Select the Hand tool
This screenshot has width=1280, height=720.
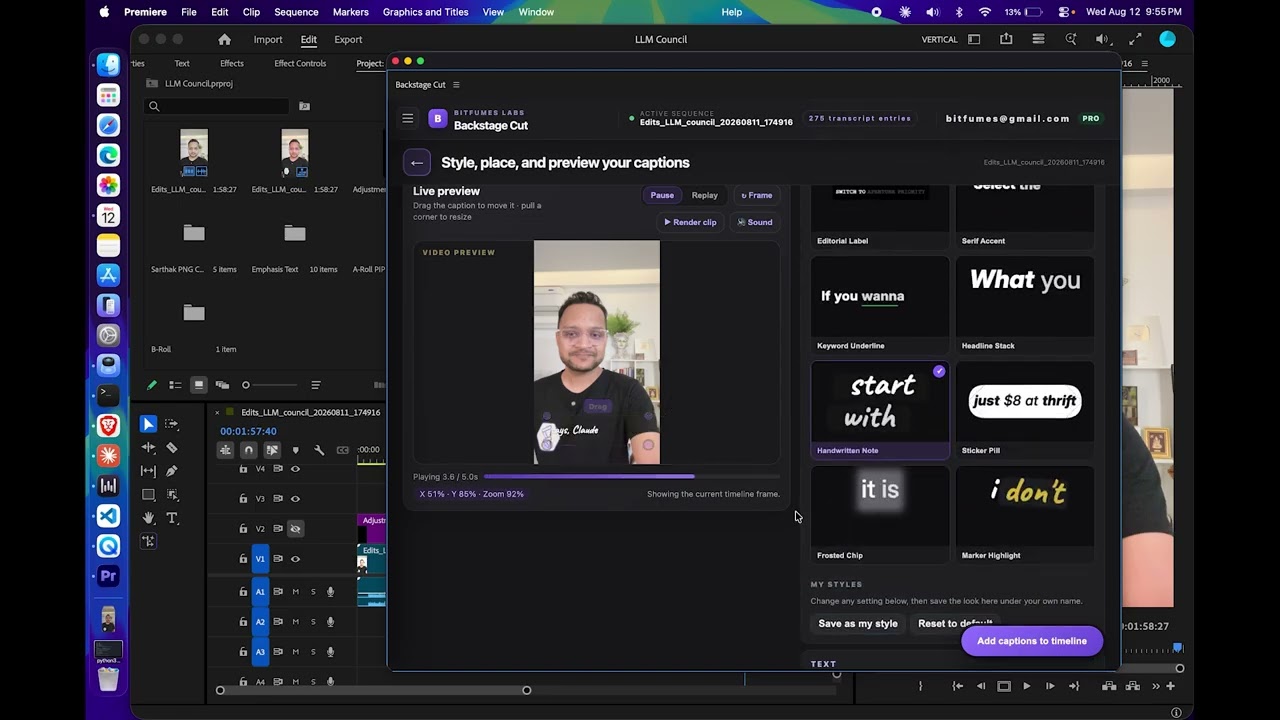(148, 518)
